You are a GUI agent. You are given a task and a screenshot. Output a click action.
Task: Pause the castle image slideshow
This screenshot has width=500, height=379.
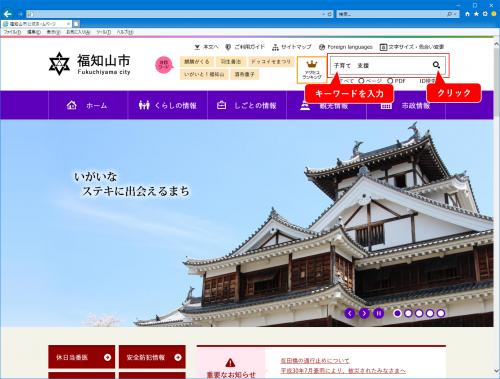pos(379,313)
